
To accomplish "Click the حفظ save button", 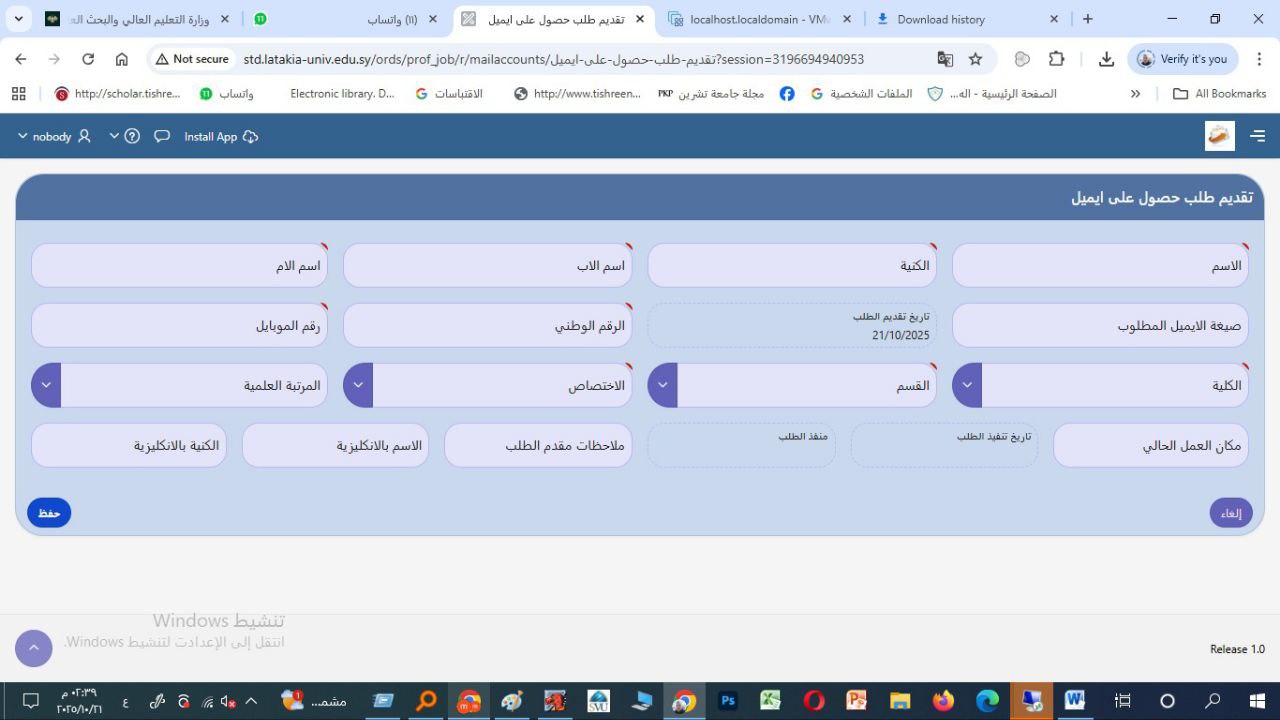I will (49, 513).
